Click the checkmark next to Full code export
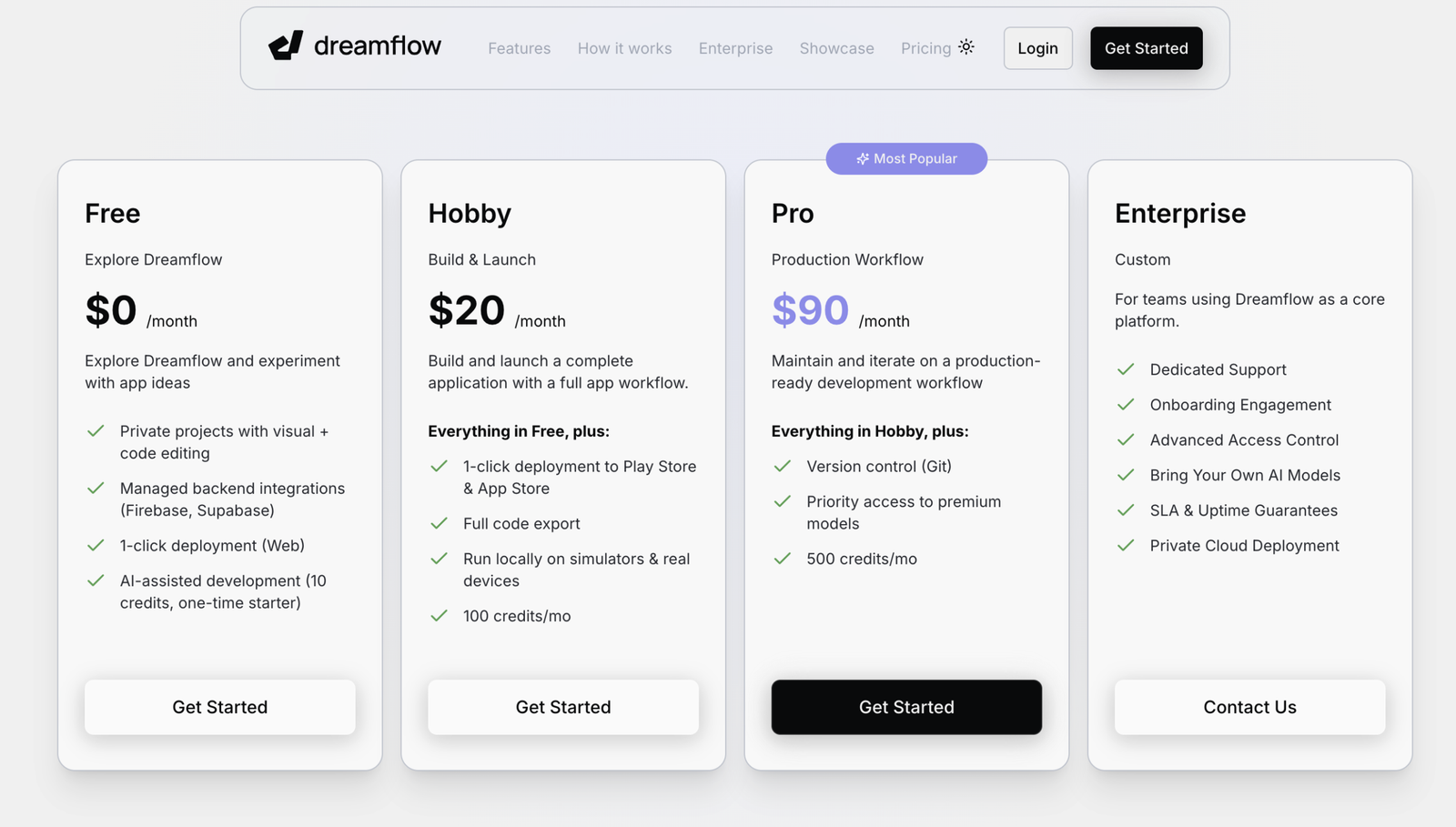 point(439,523)
